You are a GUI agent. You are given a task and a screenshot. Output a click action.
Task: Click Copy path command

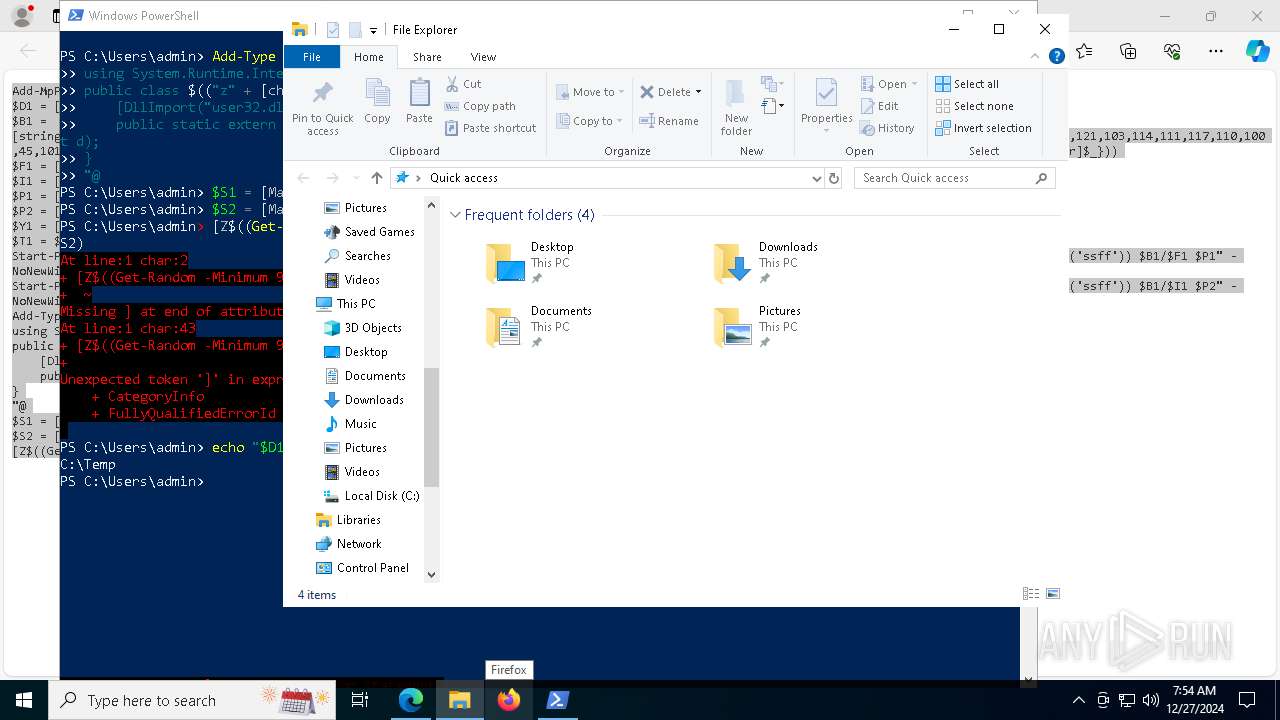point(480,106)
